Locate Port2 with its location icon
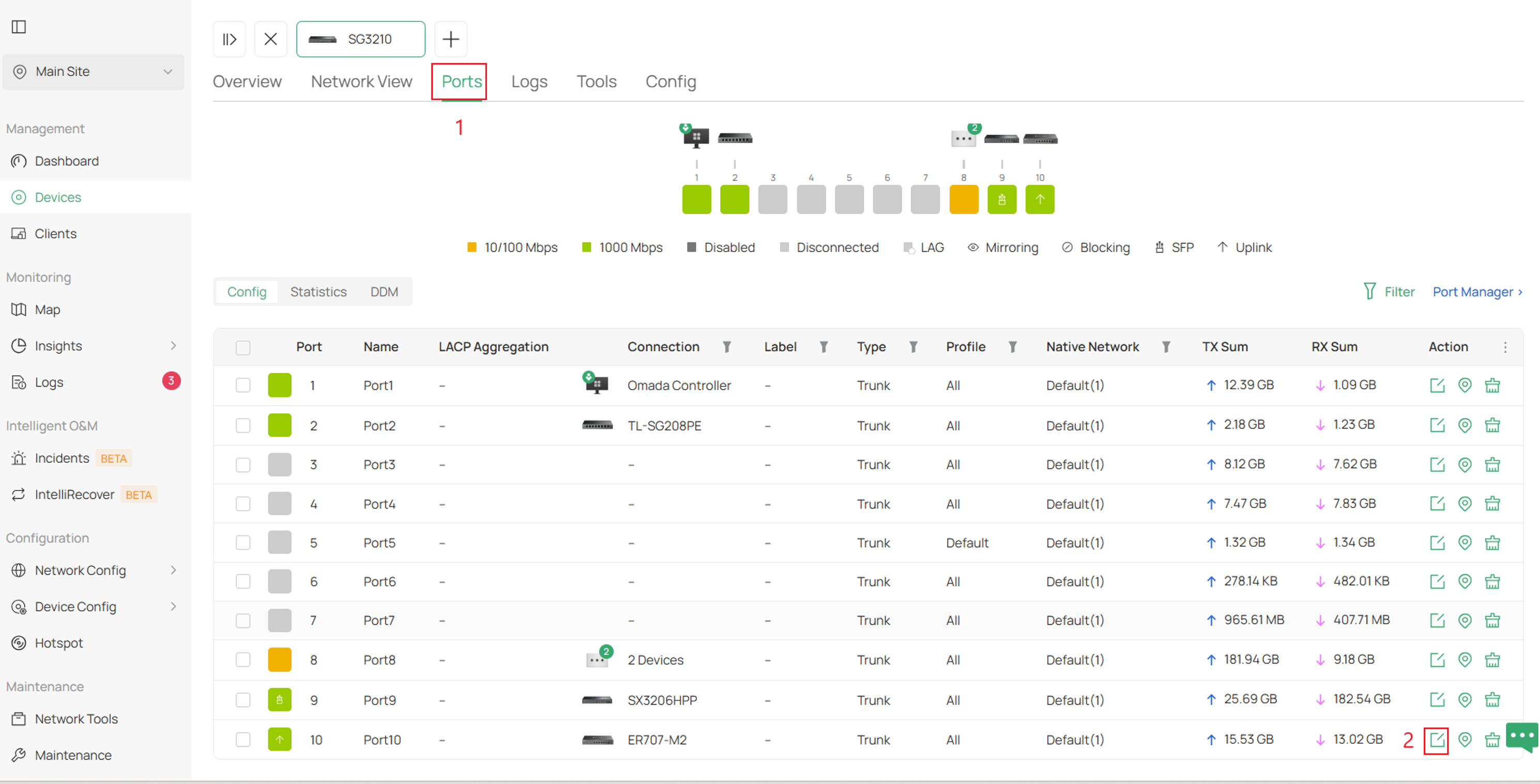The height and width of the screenshot is (784, 1540). pos(1465,425)
